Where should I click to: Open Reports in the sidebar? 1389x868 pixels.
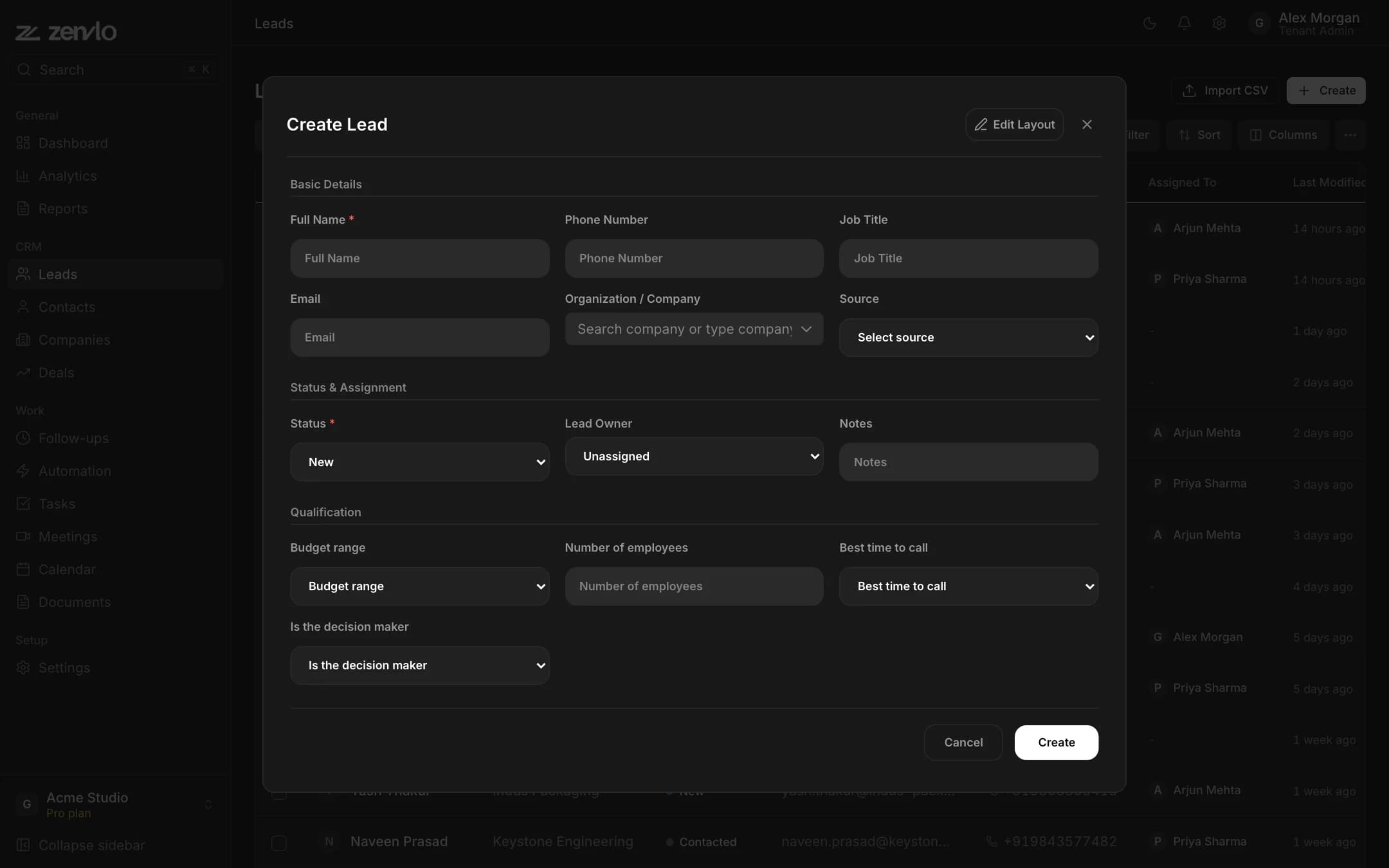pyautogui.click(x=116, y=208)
